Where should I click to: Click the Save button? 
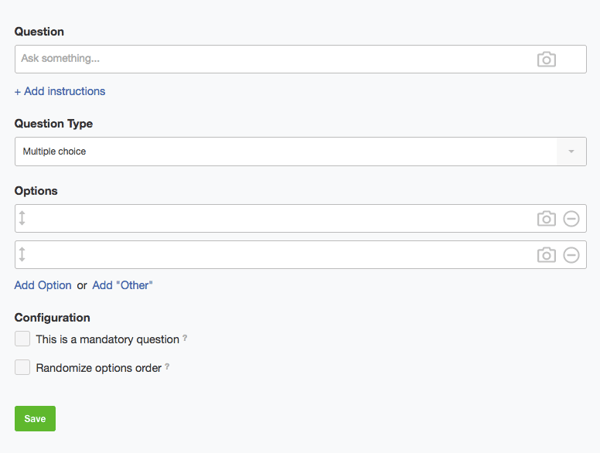click(35, 419)
